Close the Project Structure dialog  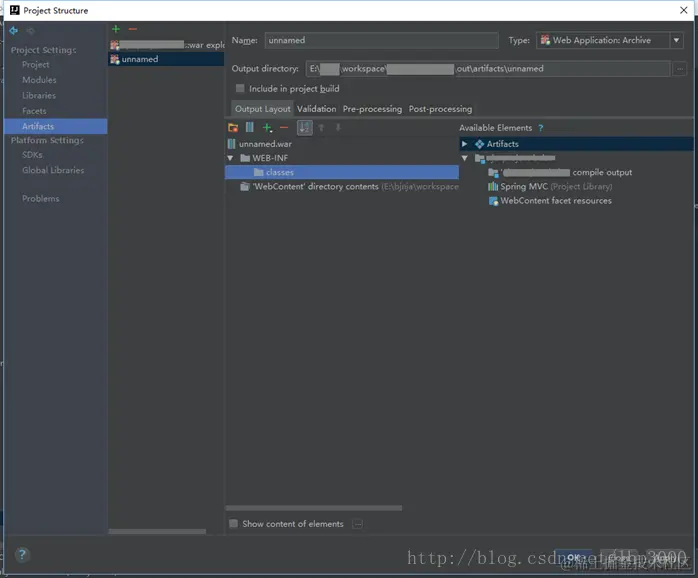pyautogui.click(x=684, y=10)
